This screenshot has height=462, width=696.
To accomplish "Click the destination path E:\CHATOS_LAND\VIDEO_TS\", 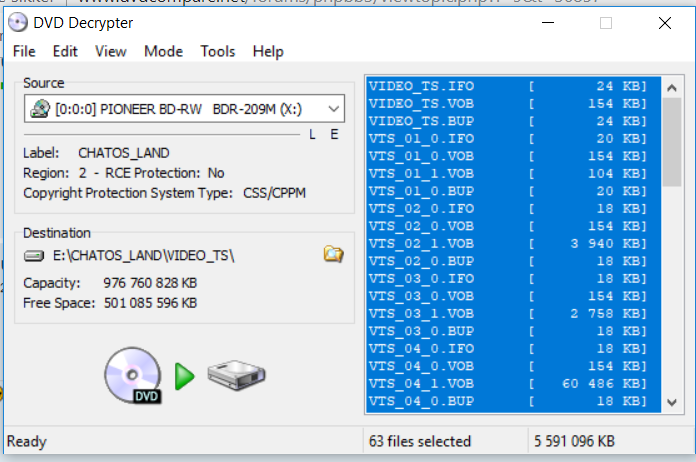I will [x=143, y=256].
